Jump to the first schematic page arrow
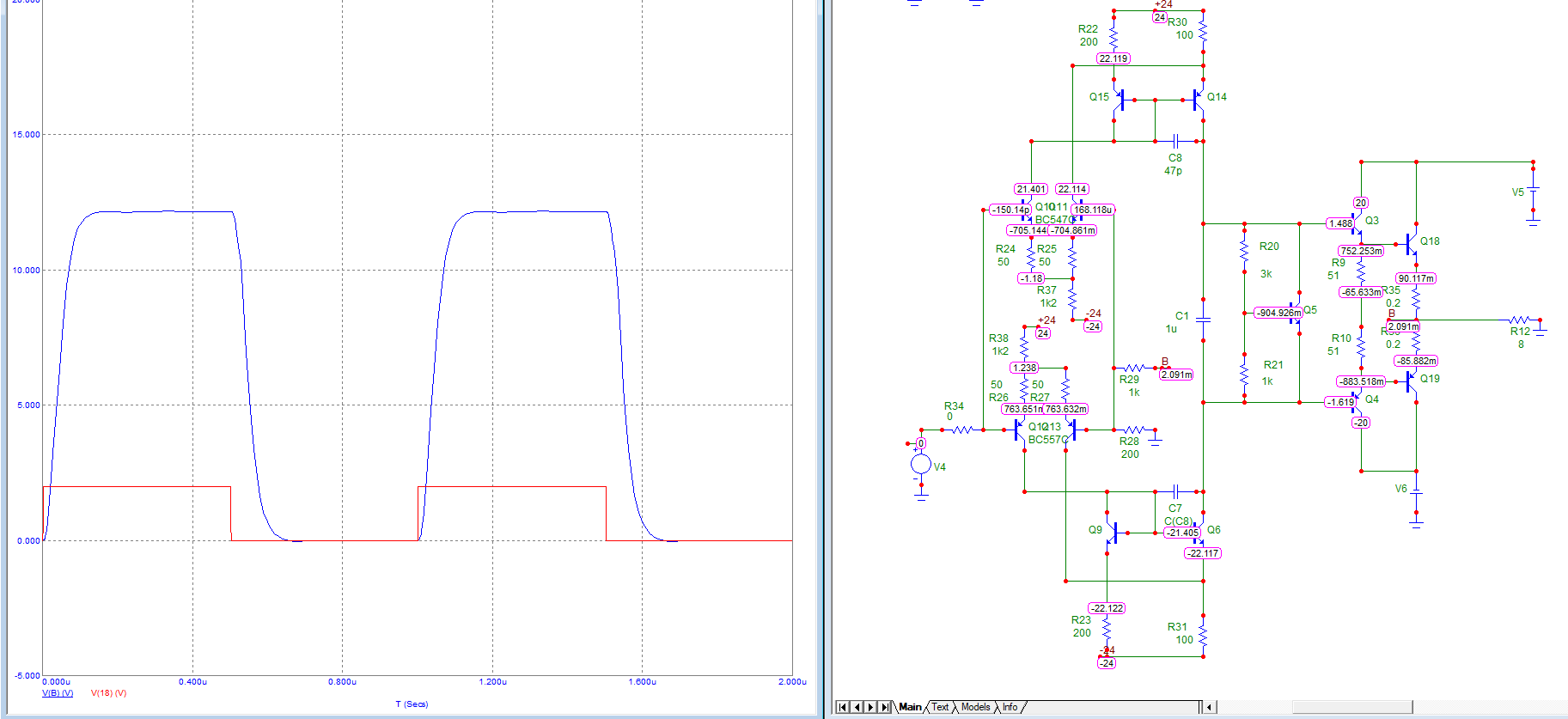The width and height of the screenshot is (1568, 719). click(843, 707)
